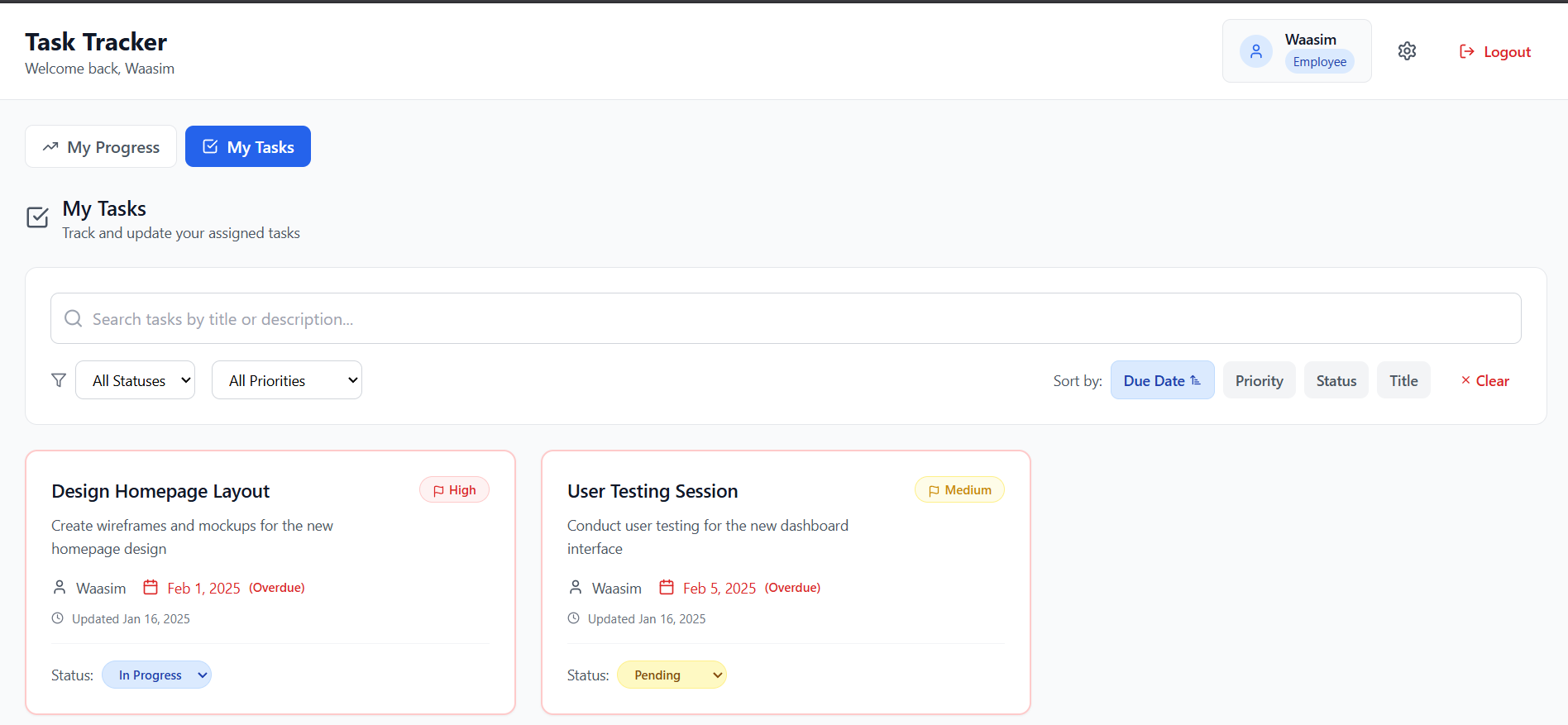Open the All Statuses dropdown
1568x725 pixels.
136,380
